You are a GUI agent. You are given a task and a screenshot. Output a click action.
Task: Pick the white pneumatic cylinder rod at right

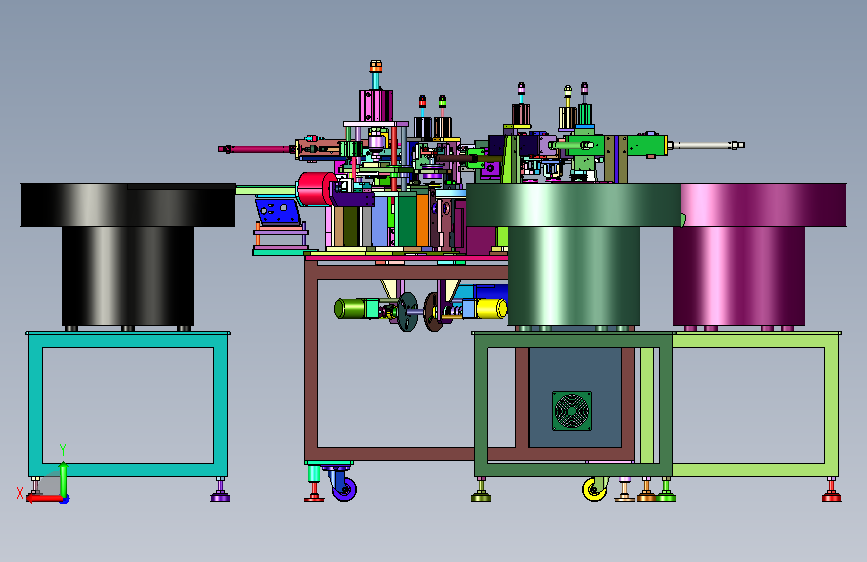[x=706, y=145]
